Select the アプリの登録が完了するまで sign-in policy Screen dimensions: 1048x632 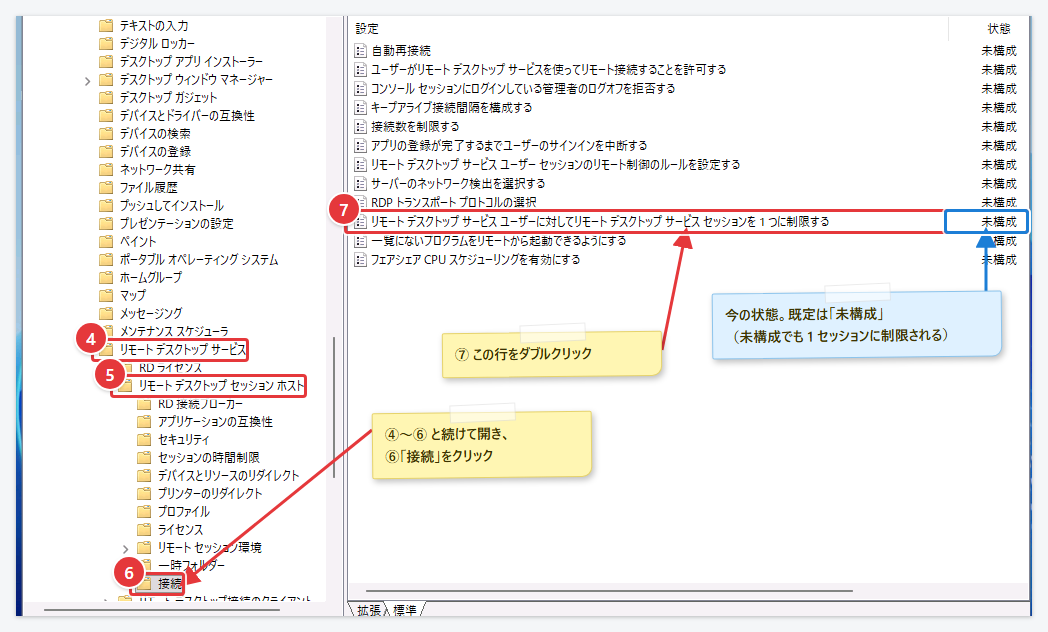[509, 146]
